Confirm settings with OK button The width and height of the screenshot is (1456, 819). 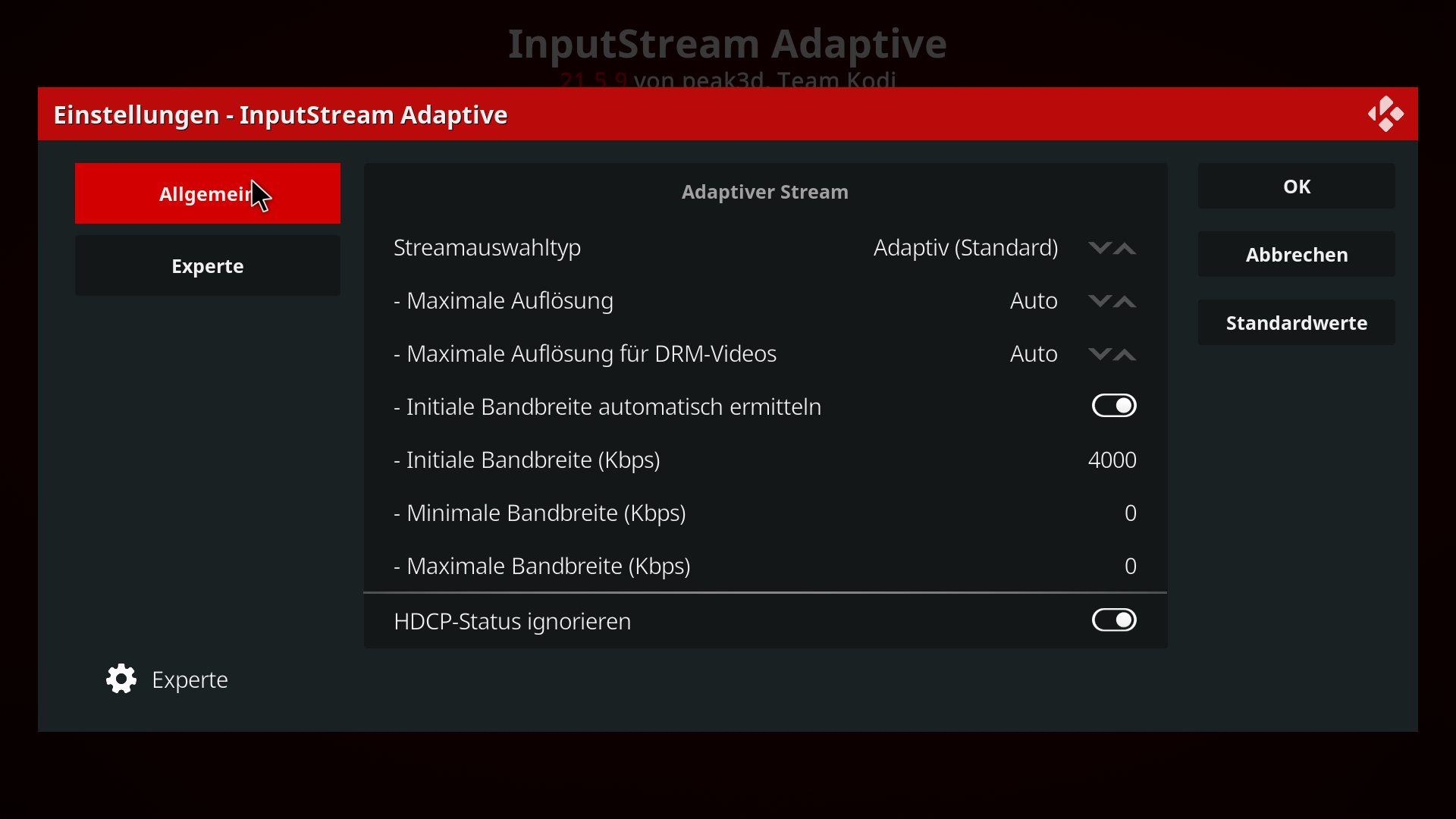click(x=1297, y=186)
